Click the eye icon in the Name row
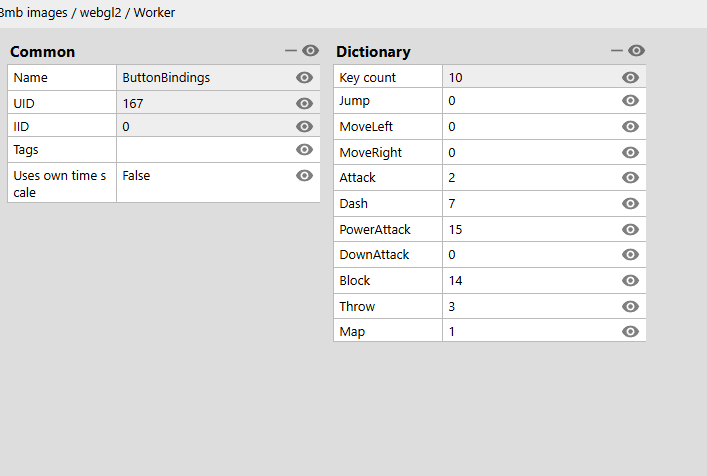This screenshot has height=476, width=707. coord(305,77)
